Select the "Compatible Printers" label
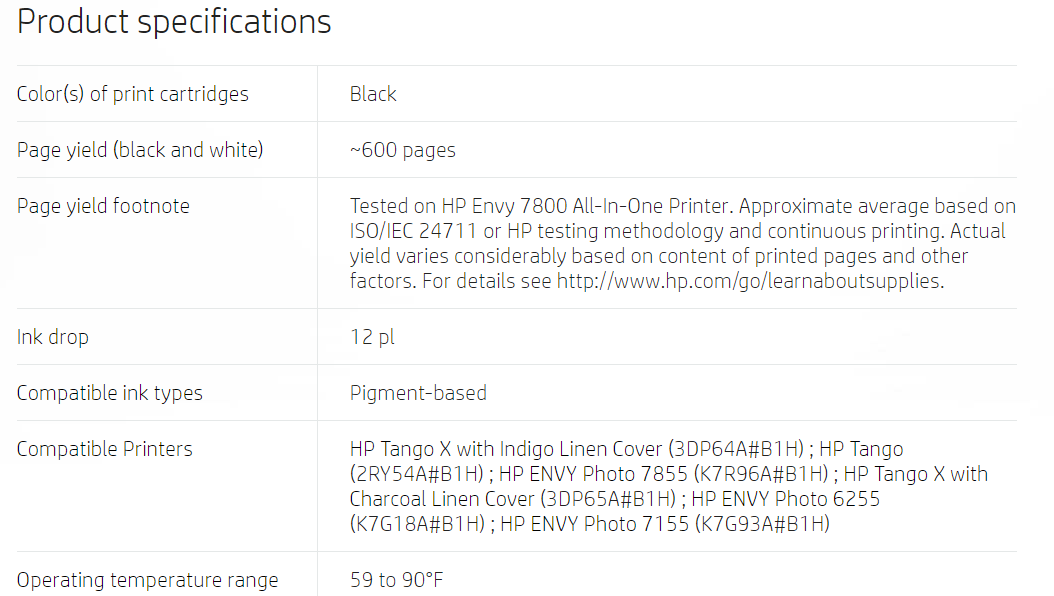Image resolution: width=1054 pixels, height=596 pixels. (x=105, y=449)
